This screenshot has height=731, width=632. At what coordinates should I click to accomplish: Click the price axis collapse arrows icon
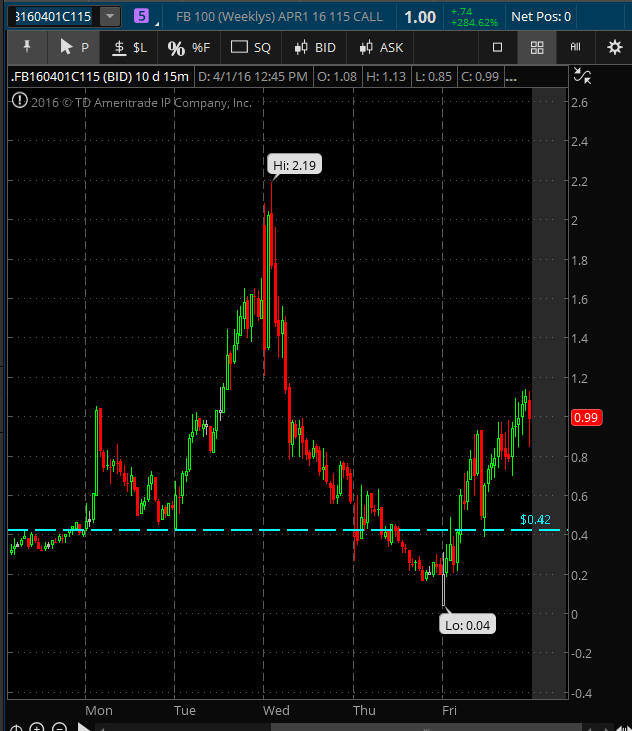coord(583,75)
